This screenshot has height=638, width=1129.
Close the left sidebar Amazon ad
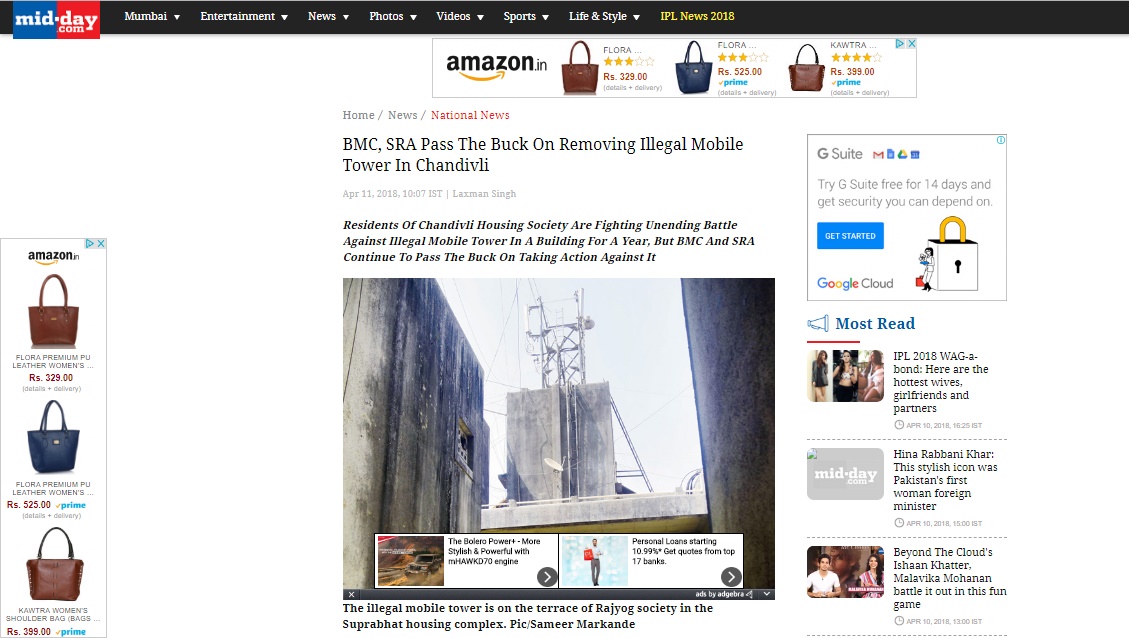click(102, 243)
